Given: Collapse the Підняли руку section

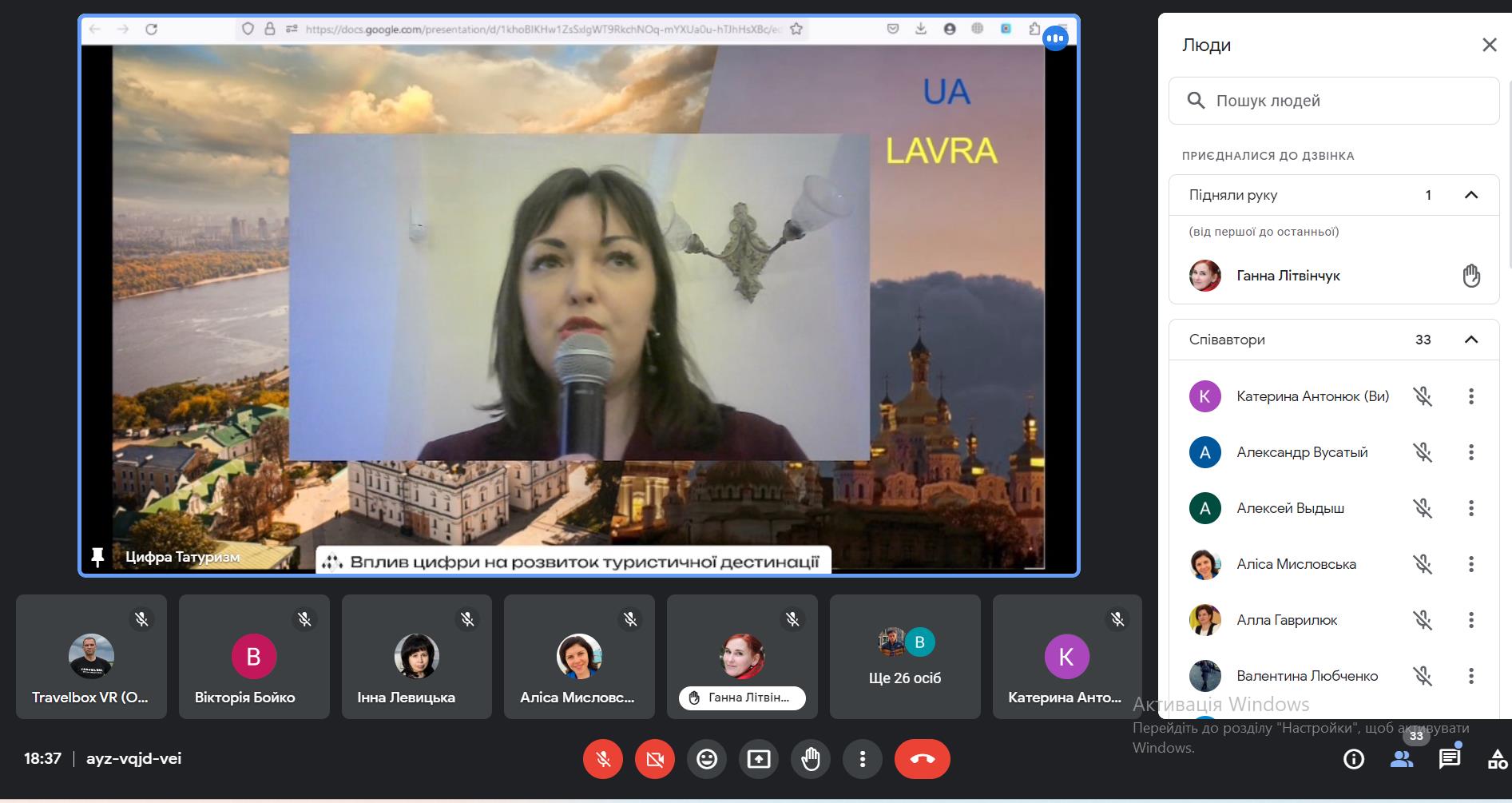Looking at the screenshot, I should pos(1470,195).
